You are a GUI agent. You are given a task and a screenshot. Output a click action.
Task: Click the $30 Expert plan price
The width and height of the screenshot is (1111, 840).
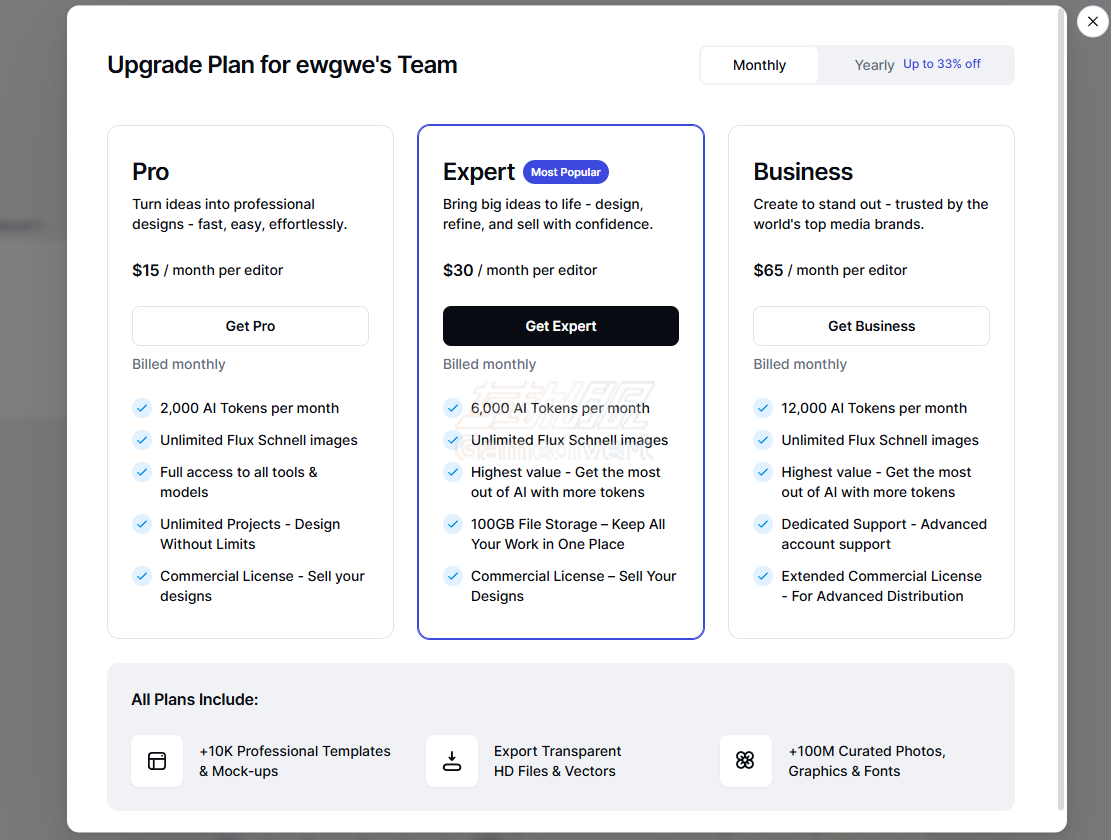tap(458, 270)
